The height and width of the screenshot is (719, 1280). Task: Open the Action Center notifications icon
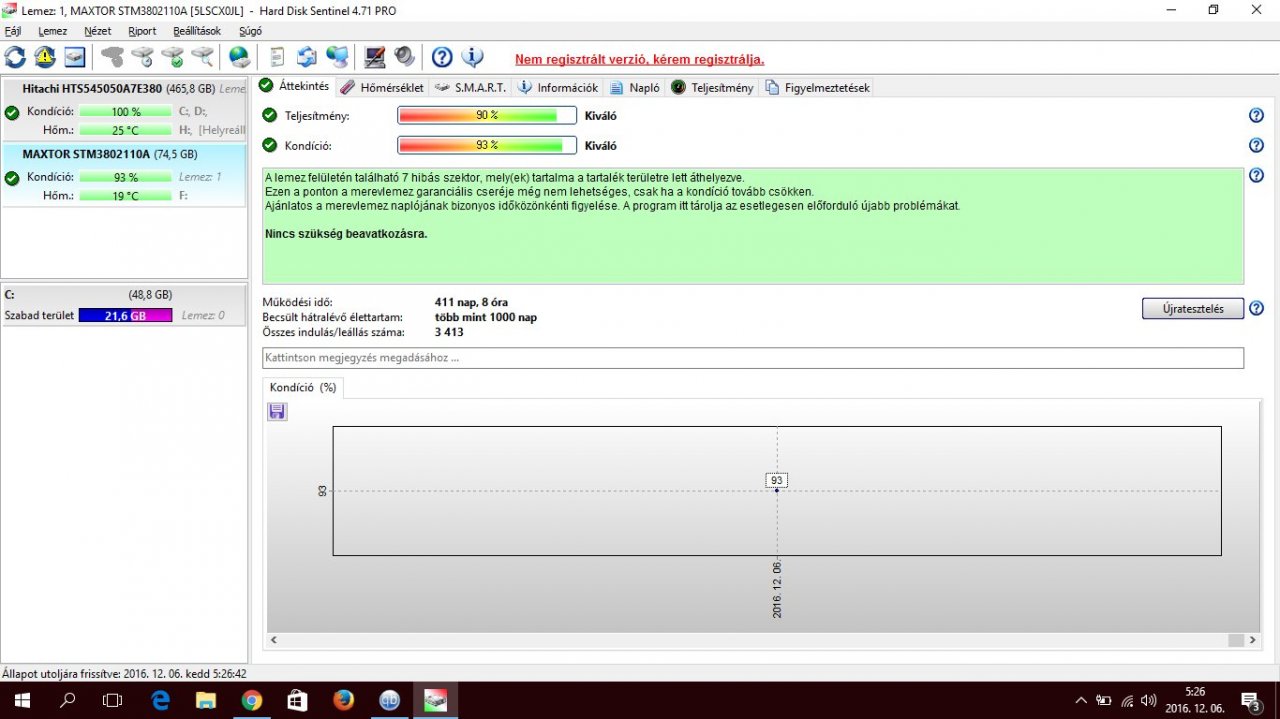[1250, 700]
